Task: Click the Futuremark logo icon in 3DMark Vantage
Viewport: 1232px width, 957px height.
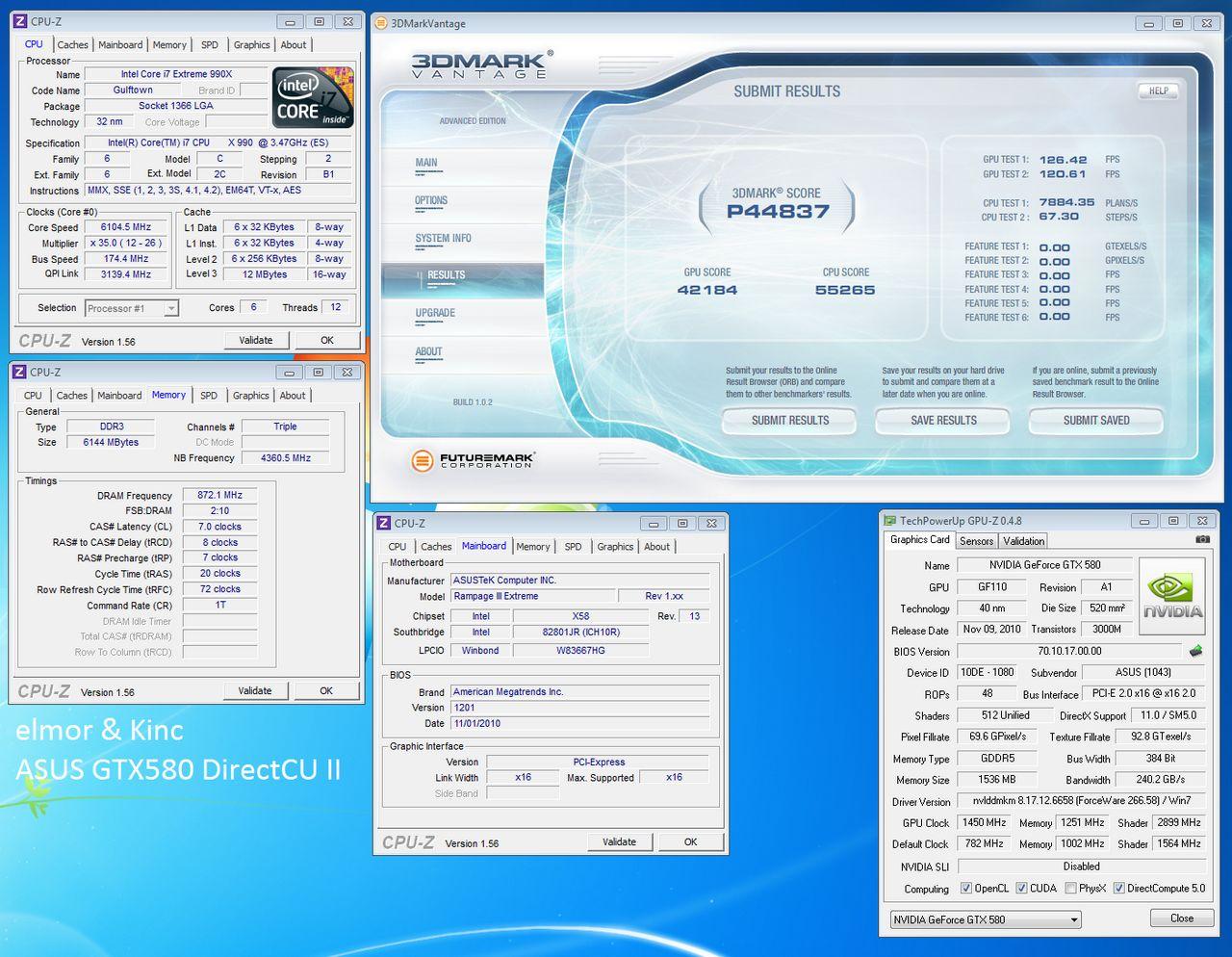Action: pyautogui.click(x=422, y=460)
